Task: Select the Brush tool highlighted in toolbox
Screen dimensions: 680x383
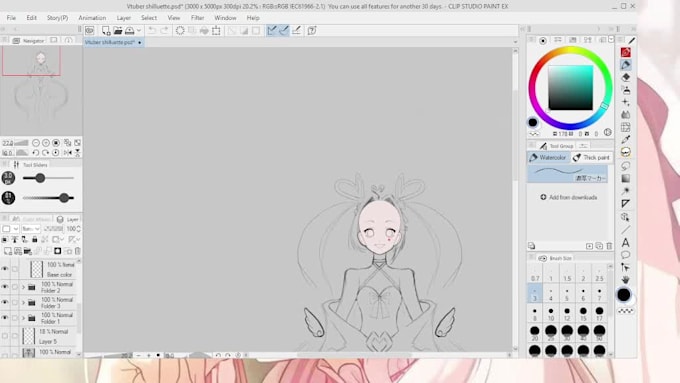Action: click(x=626, y=65)
